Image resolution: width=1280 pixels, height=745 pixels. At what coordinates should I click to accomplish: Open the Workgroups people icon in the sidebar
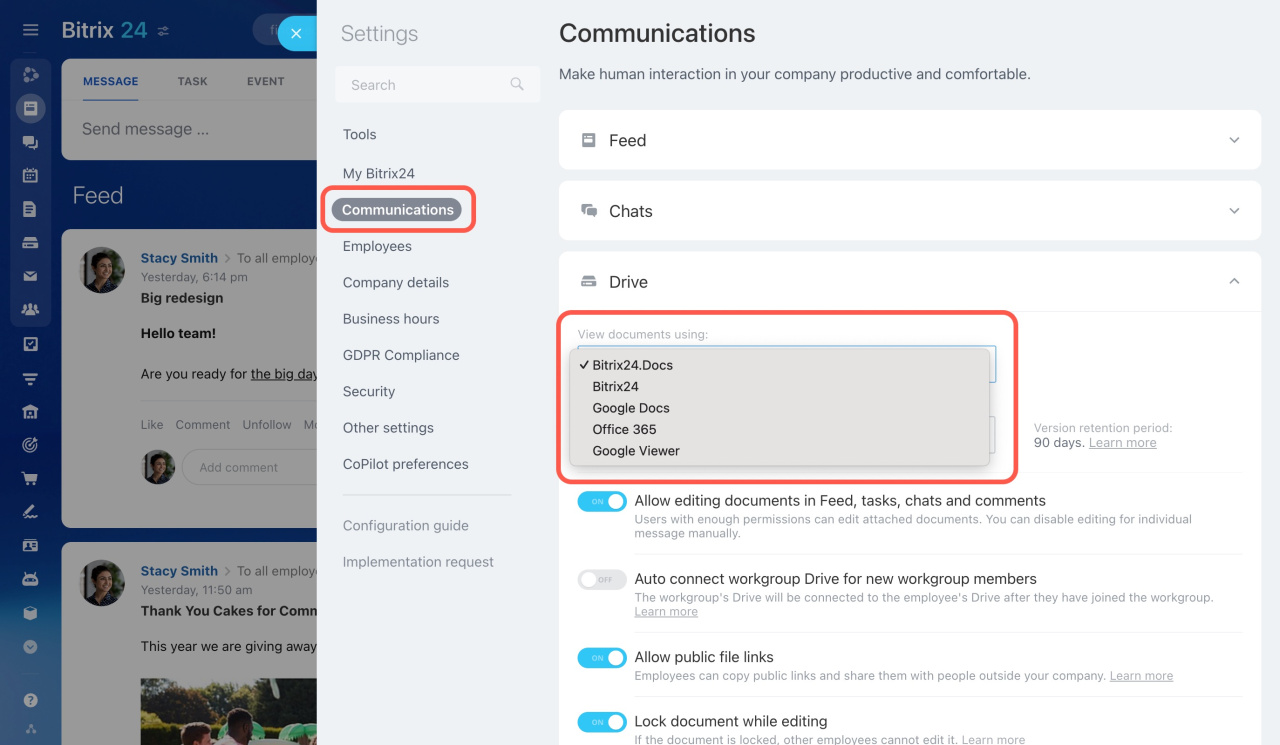pyautogui.click(x=30, y=310)
